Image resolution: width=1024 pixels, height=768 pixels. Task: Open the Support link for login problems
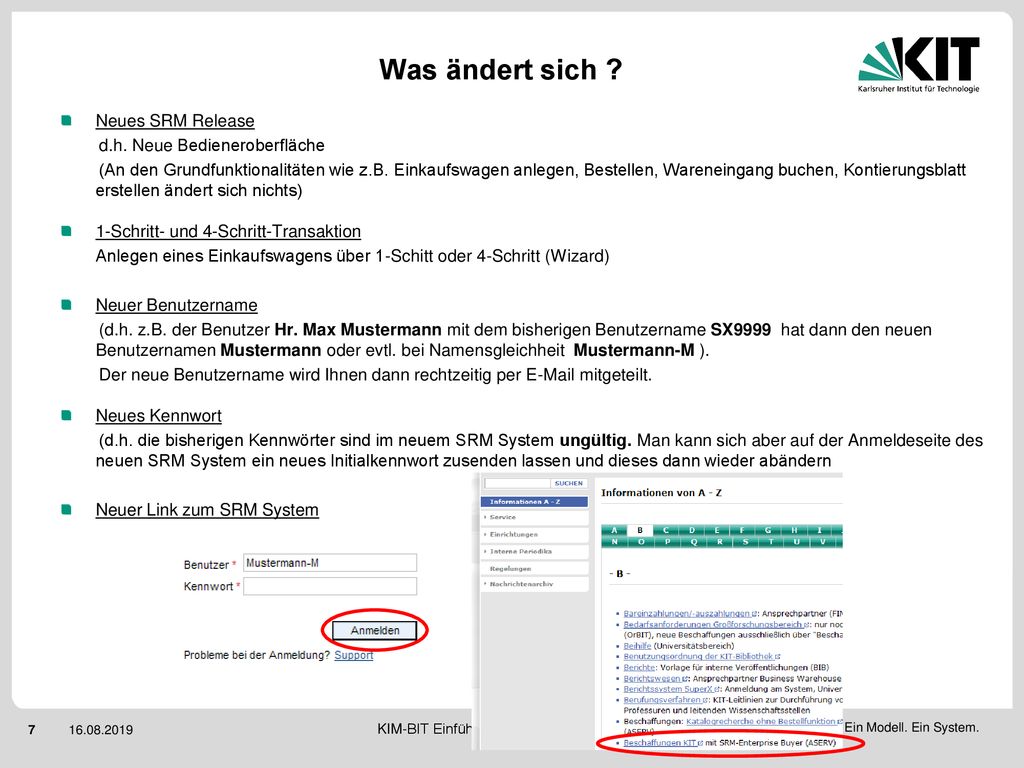coord(353,655)
